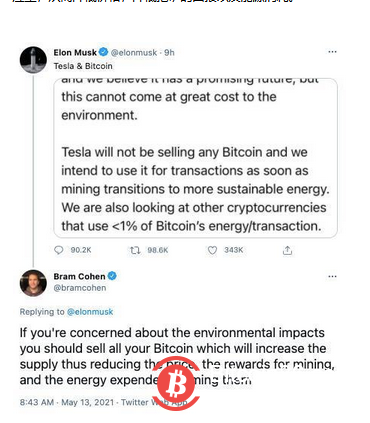Expand the embedded Tesla & Bitcoin statement image
The height and width of the screenshot is (423, 370).
[196, 158]
